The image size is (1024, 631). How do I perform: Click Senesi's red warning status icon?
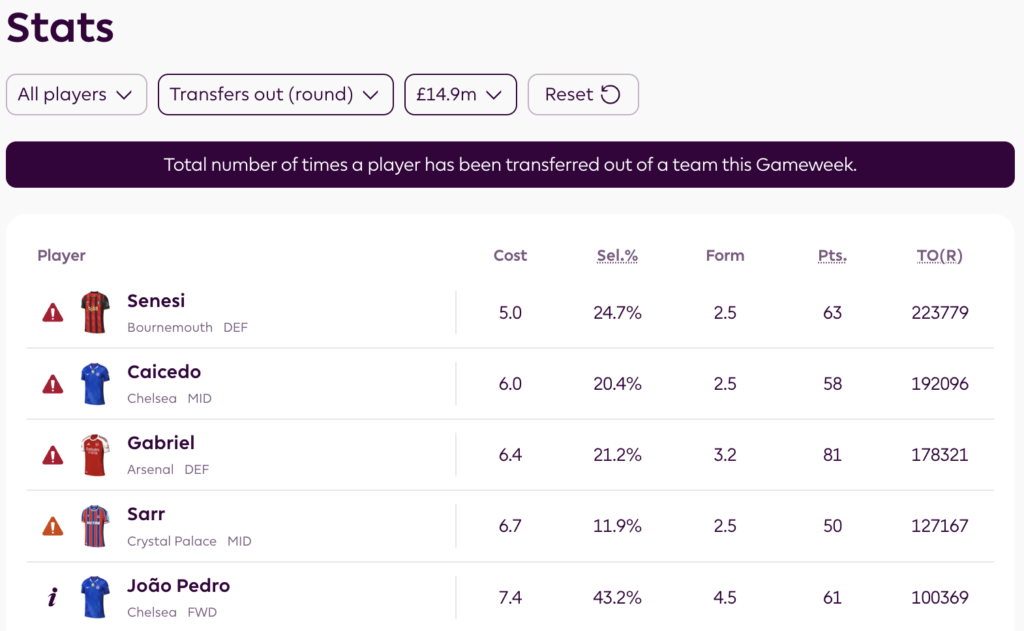tap(53, 313)
